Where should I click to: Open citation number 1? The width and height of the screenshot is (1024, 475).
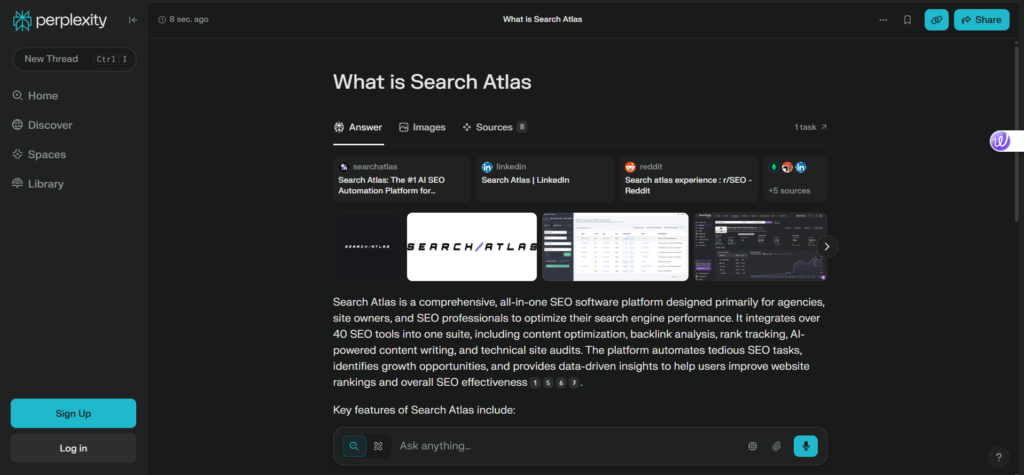[x=535, y=383]
